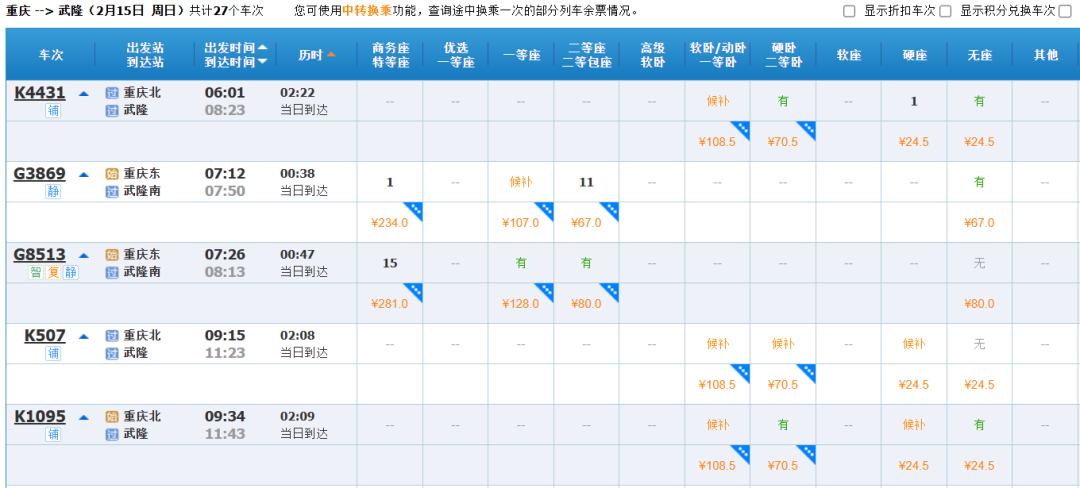Click the 铺 tag under K507

tap(54, 353)
